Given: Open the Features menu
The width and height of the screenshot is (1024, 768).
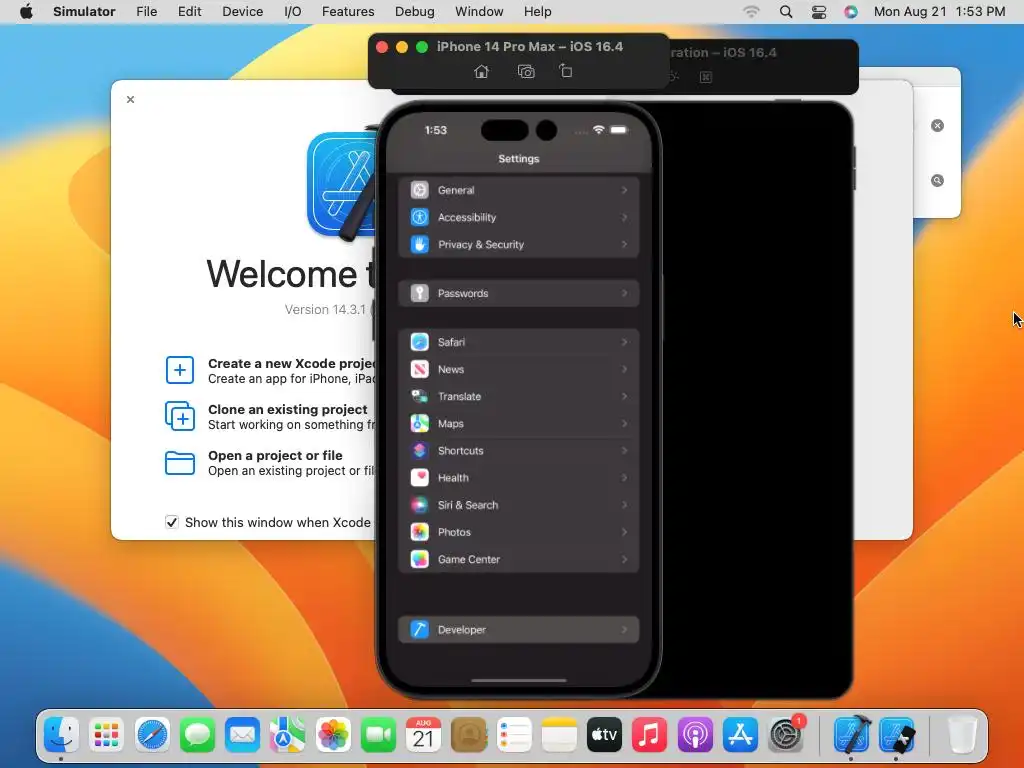Looking at the screenshot, I should [348, 12].
